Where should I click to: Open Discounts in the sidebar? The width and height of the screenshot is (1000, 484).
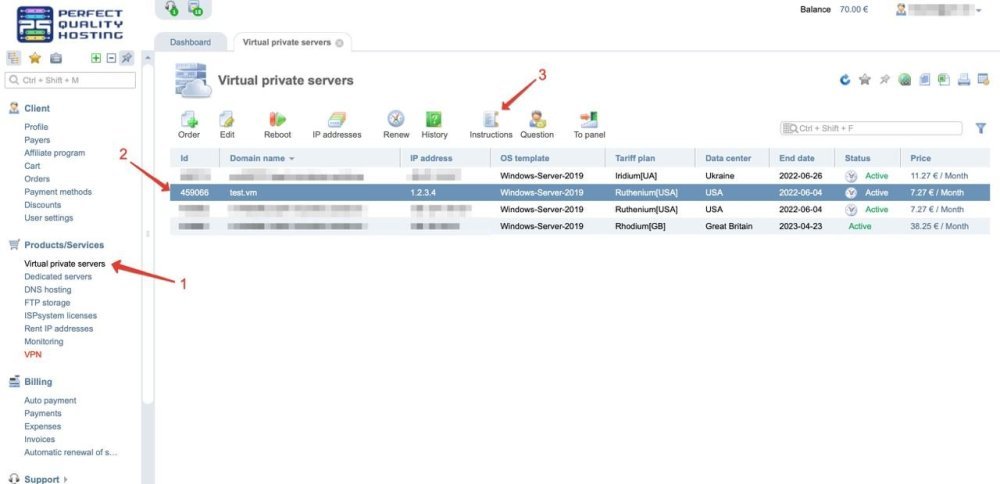43,205
